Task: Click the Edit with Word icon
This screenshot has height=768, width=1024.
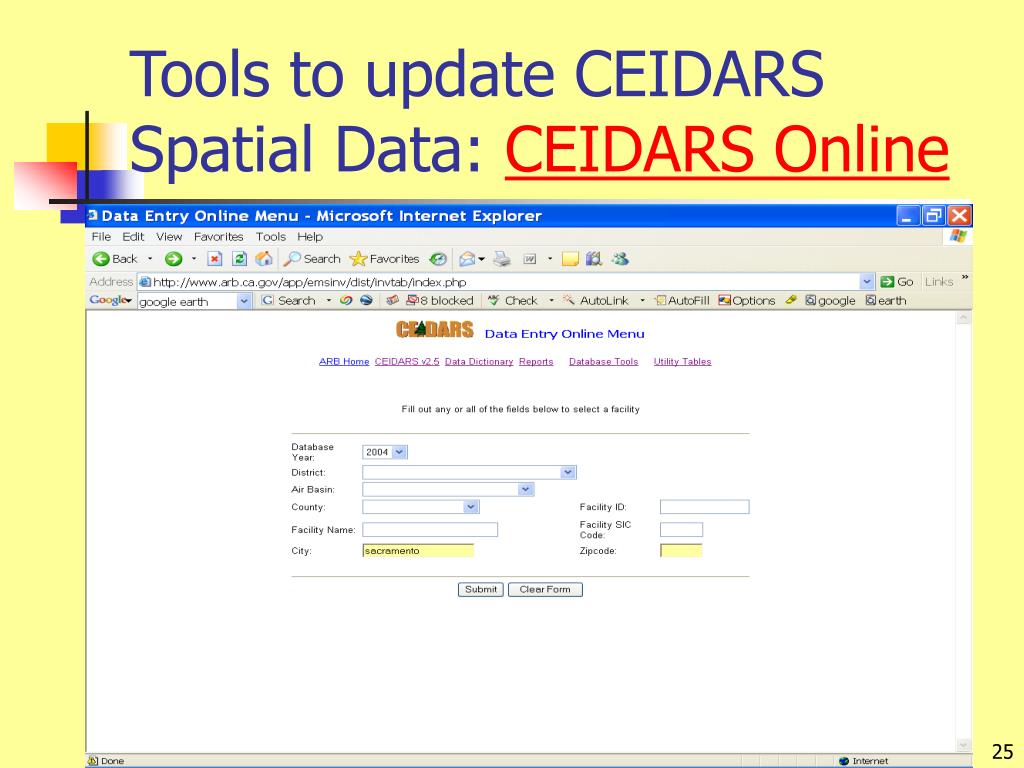Action: pos(530,259)
